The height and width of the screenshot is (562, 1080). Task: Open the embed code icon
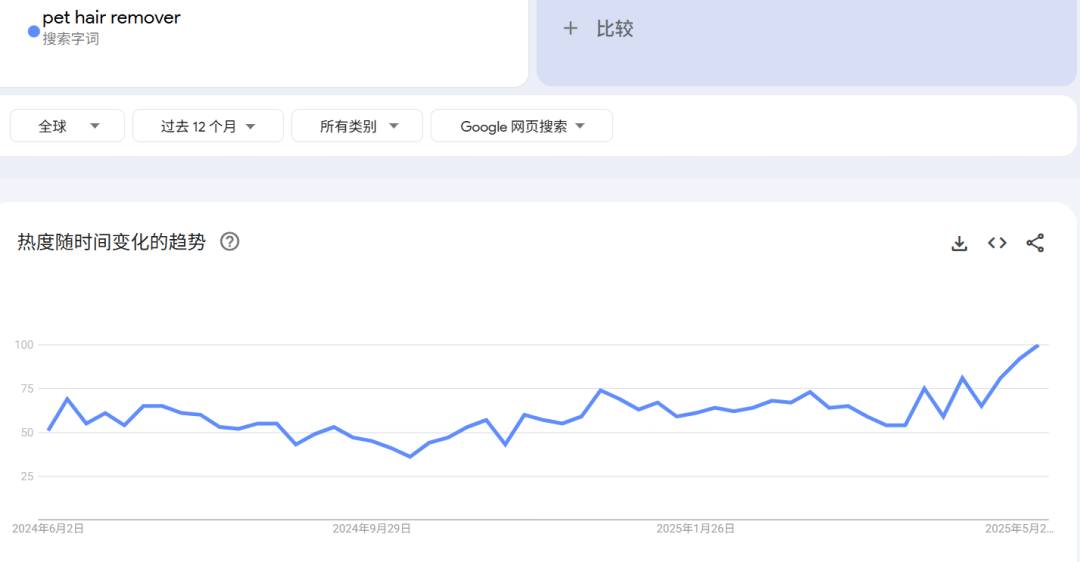pyautogui.click(x=997, y=243)
